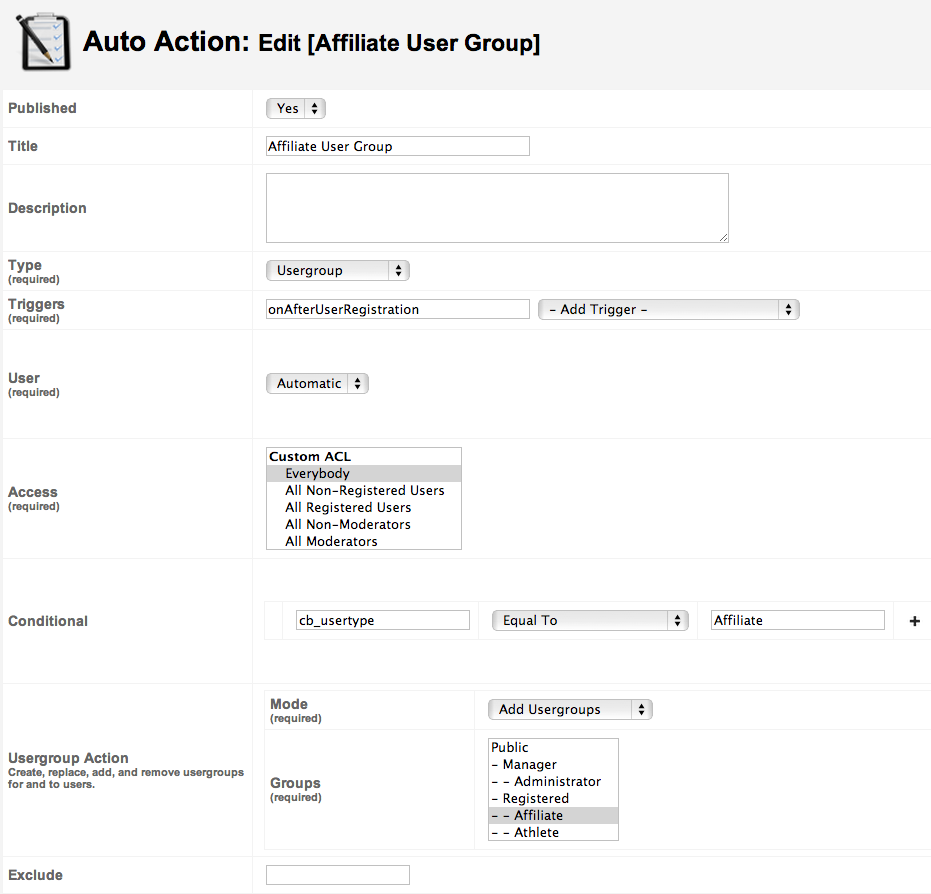931x894 pixels.
Task: Open the User Automatic dropdown
Action: coord(317,383)
